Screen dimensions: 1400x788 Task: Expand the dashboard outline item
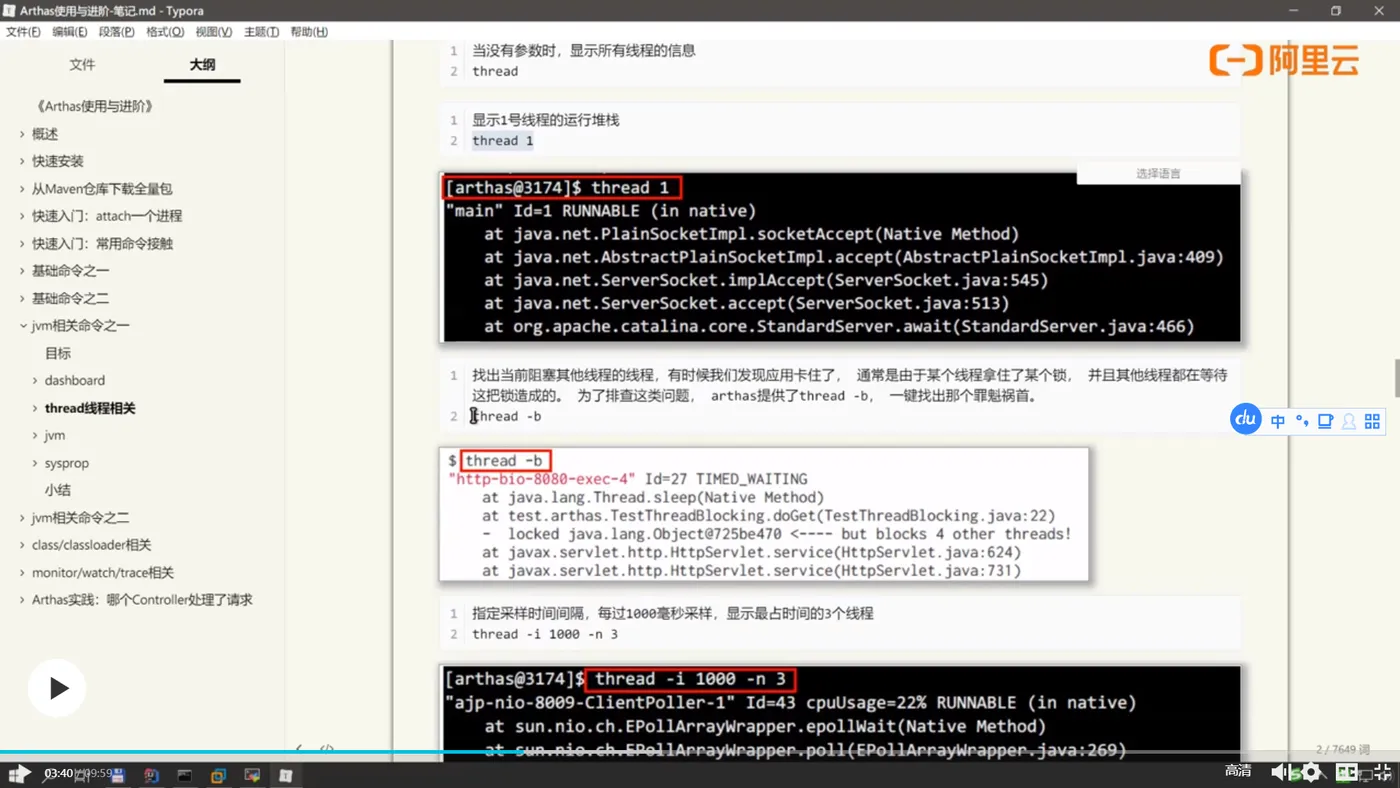35,380
